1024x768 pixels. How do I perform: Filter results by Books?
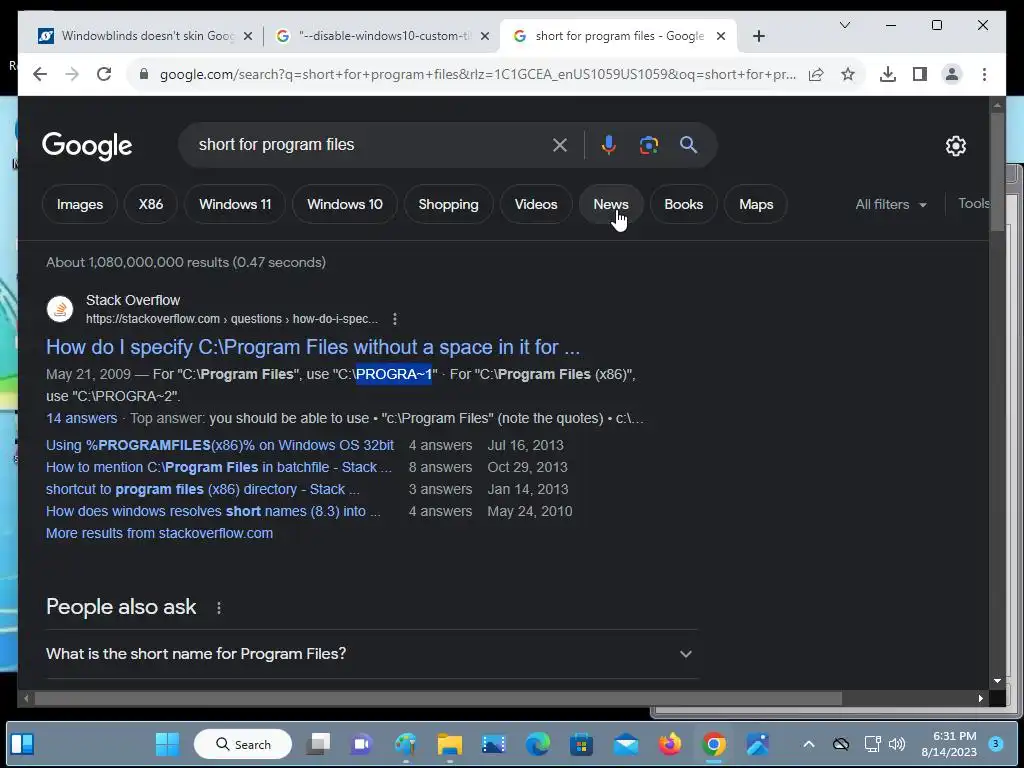tap(684, 204)
